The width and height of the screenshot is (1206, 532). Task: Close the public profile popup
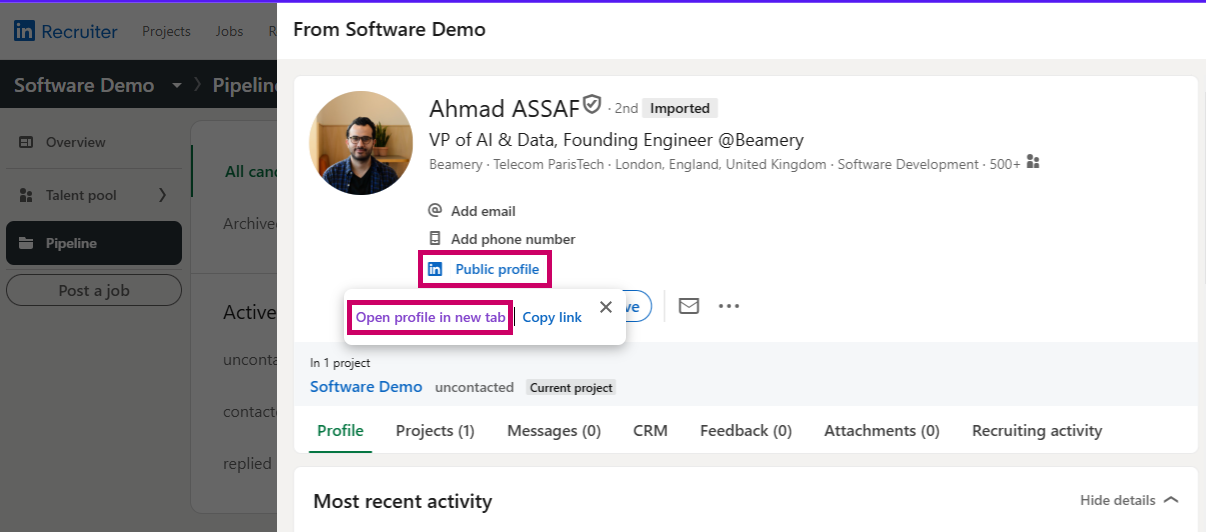click(x=606, y=307)
